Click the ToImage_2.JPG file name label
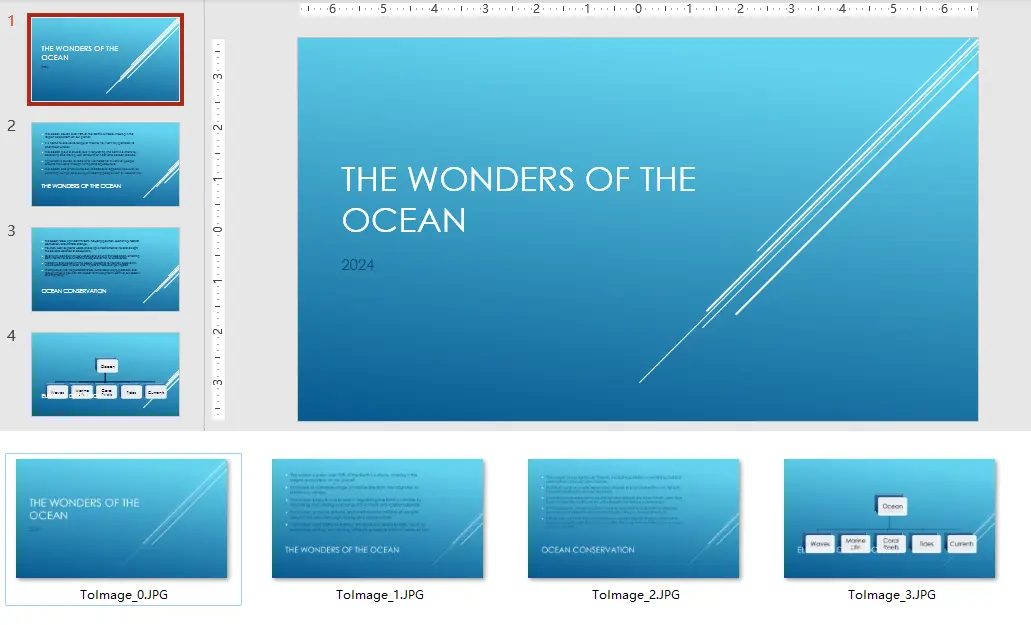Image resolution: width=1031 pixels, height=625 pixels. [x=636, y=595]
